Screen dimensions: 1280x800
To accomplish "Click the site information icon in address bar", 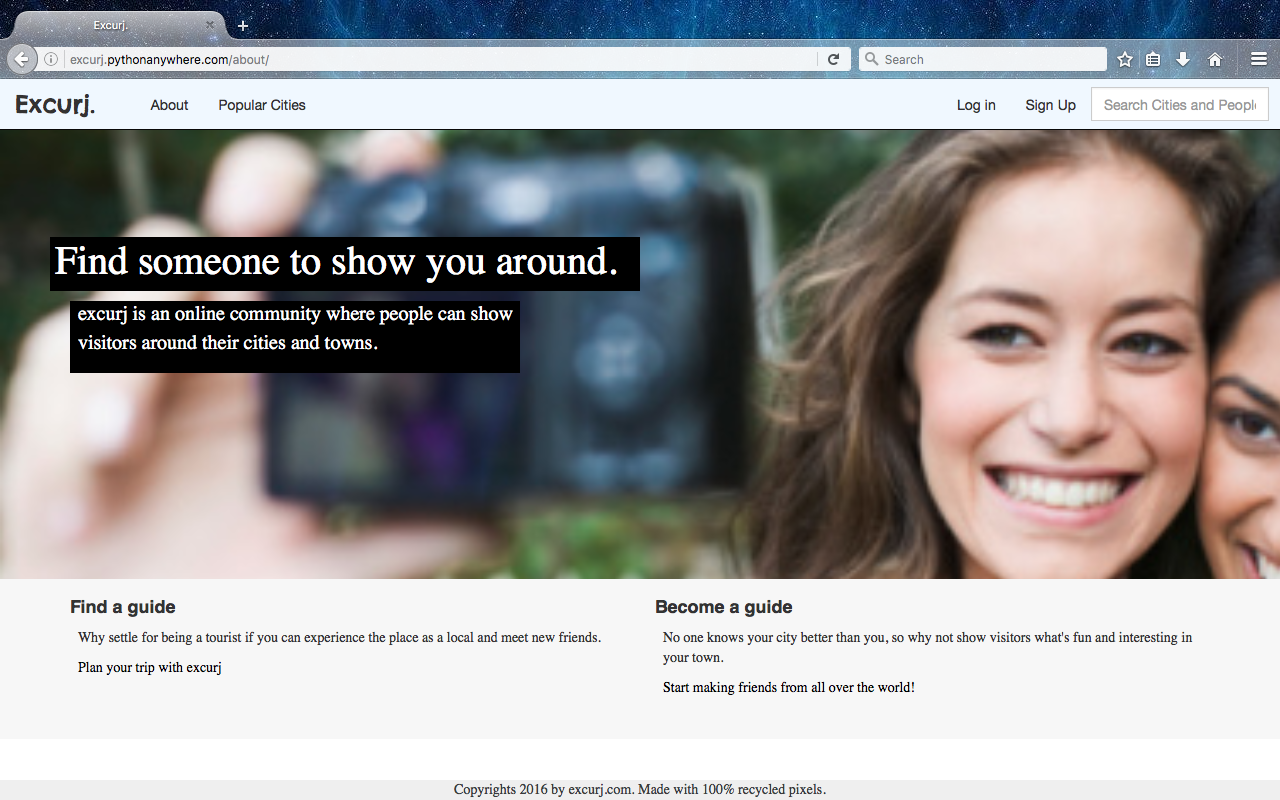I will (x=51, y=59).
